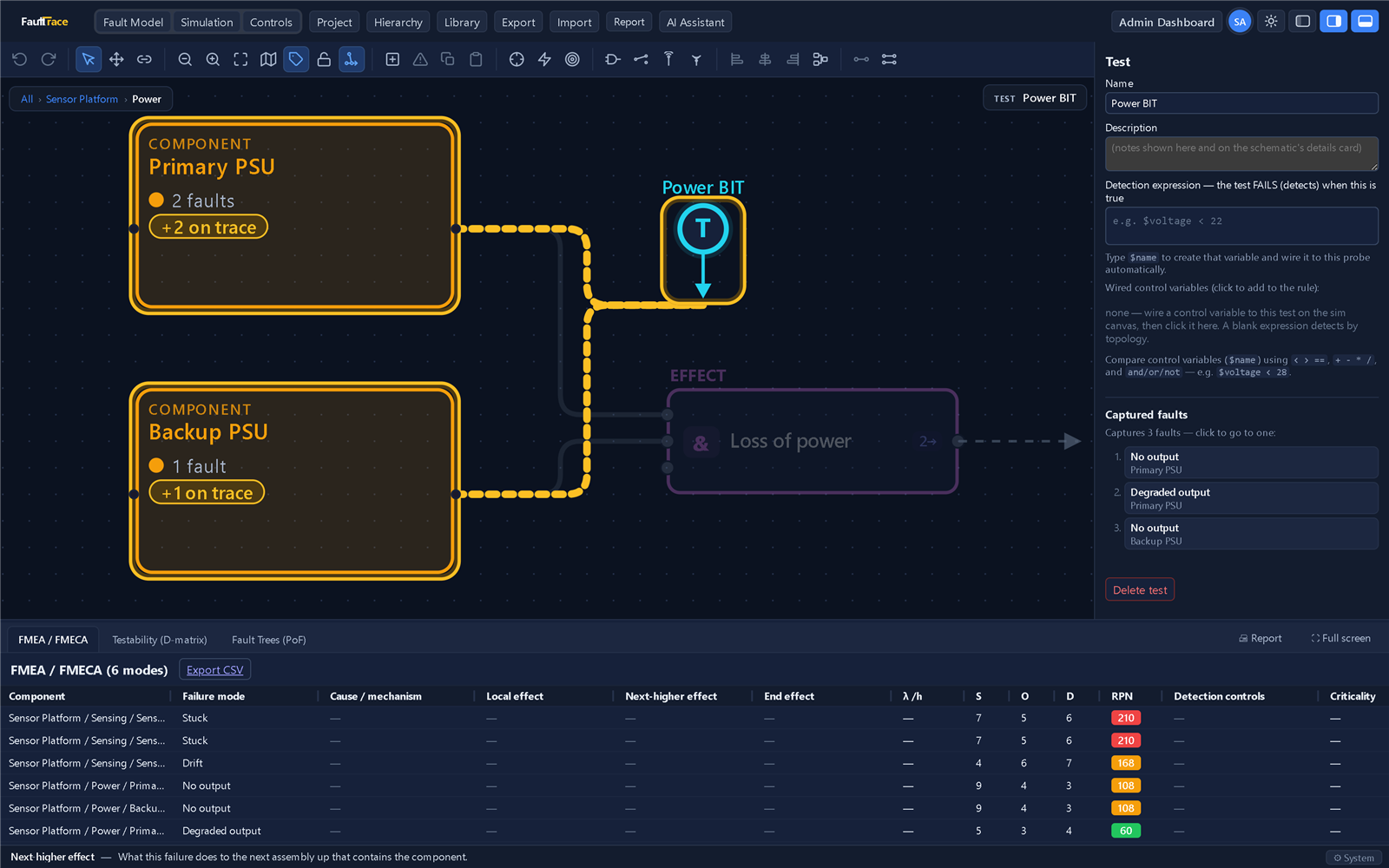Click the antenna probe icon
This screenshot has width=1389, height=868.
click(x=668, y=59)
